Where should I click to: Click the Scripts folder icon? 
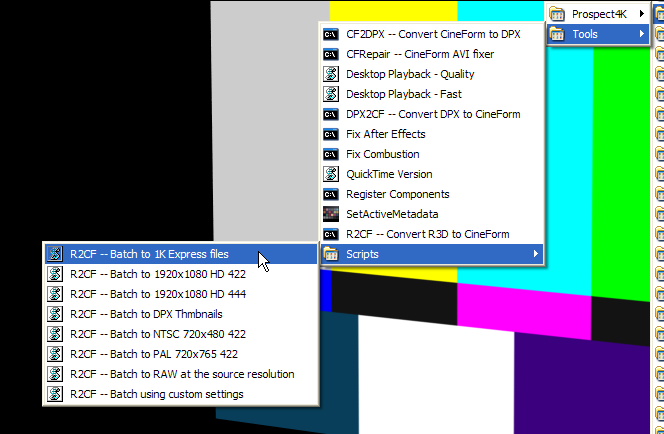tap(331, 254)
